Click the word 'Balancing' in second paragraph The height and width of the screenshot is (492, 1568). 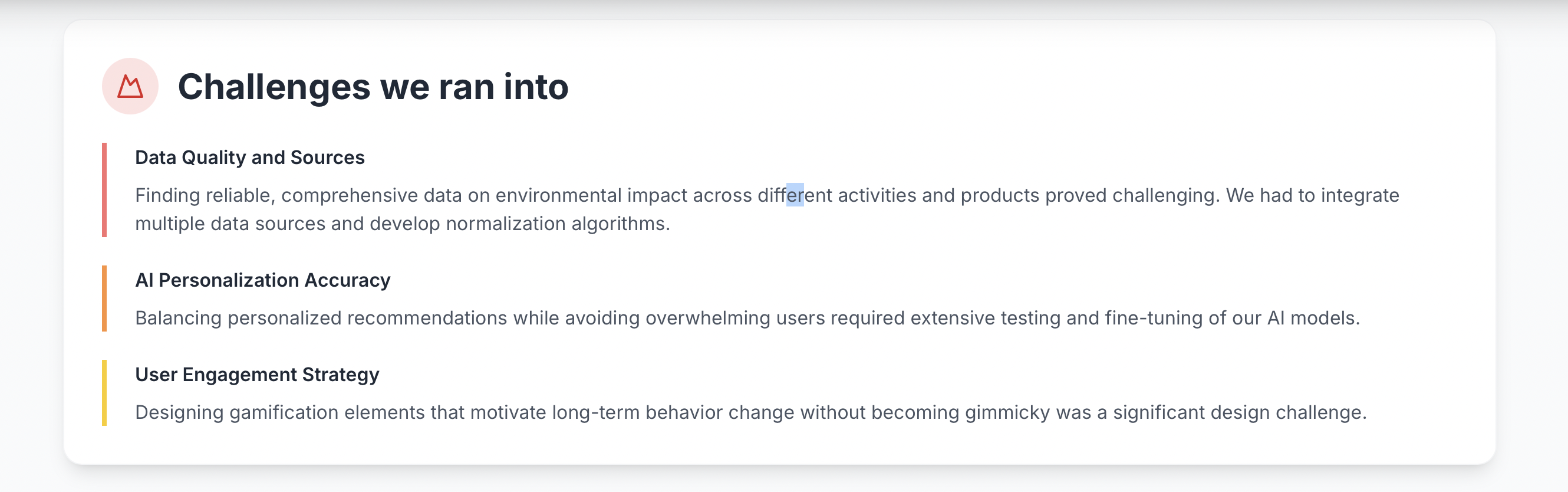[178, 318]
